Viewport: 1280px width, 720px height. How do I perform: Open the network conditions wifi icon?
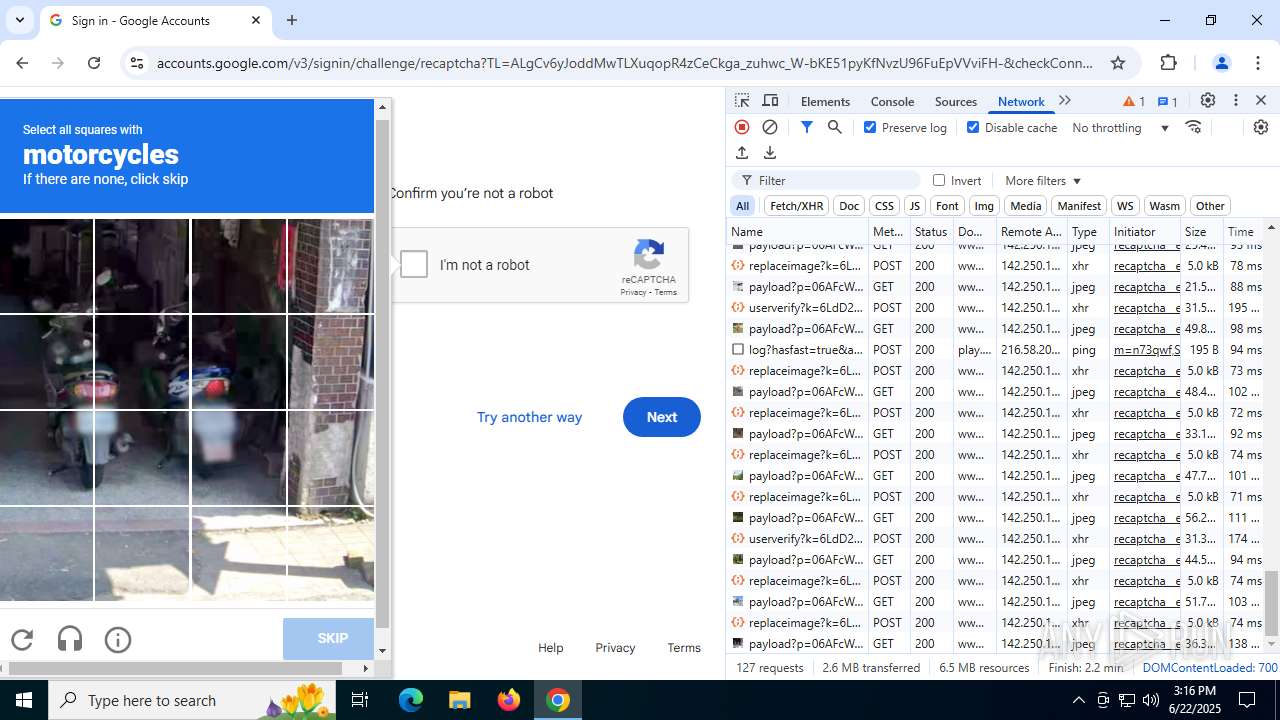pos(1193,127)
